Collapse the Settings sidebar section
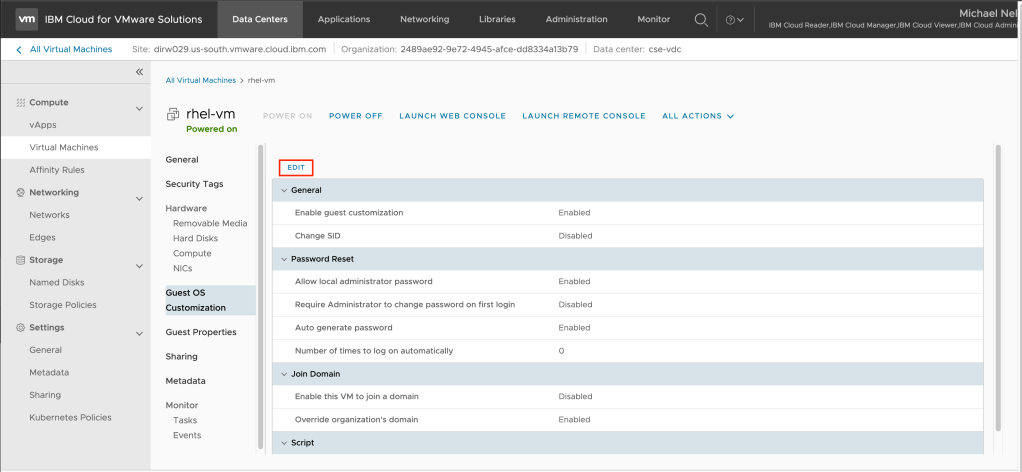The height and width of the screenshot is (472, 1022). [139, 332]
